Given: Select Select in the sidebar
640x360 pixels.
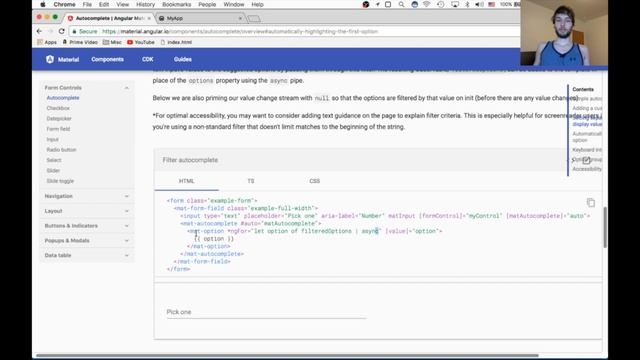Looking at the screenshot, I should point(53,160).
